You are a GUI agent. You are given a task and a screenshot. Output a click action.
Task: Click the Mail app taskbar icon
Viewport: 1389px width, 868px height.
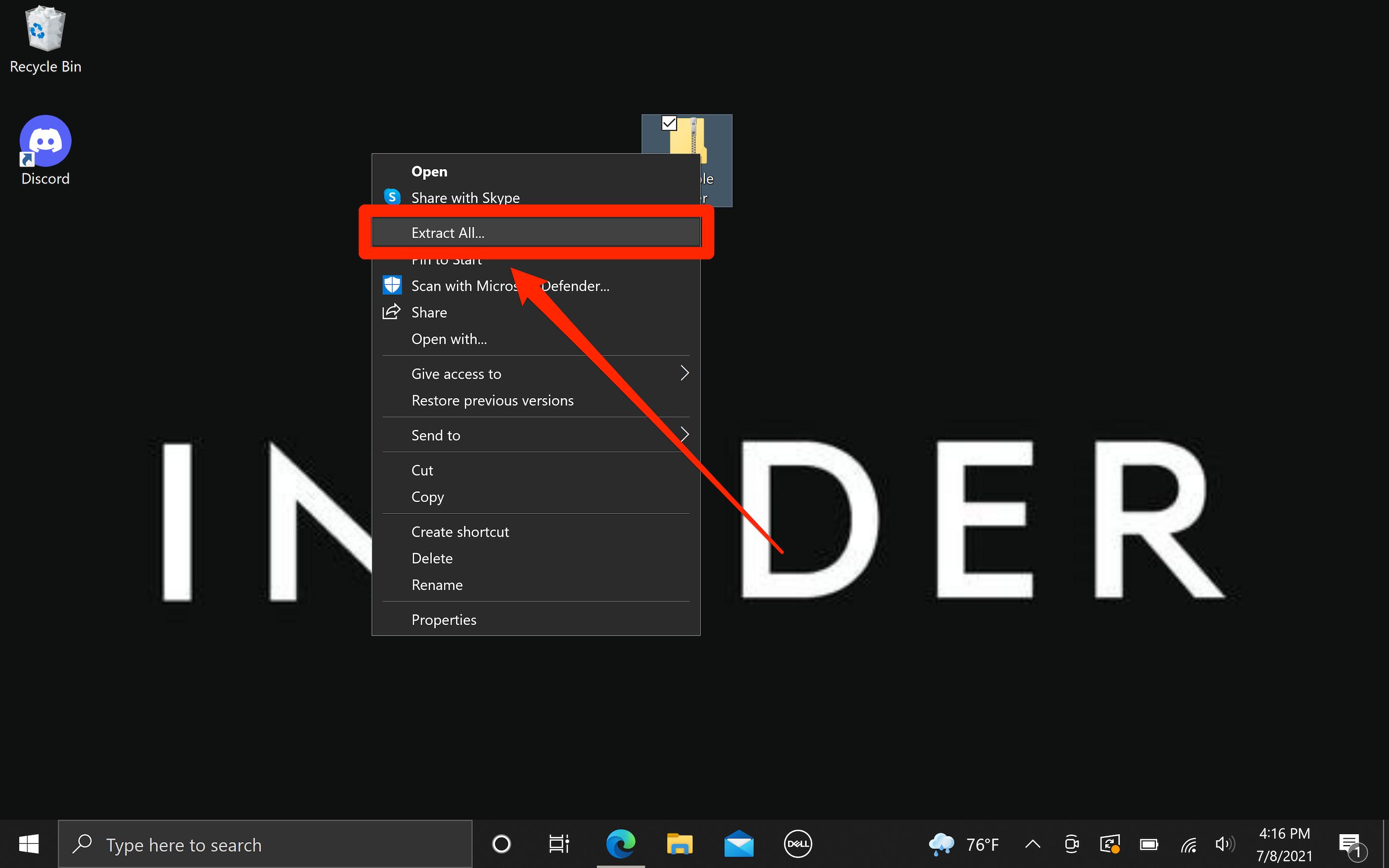(739, 843)
